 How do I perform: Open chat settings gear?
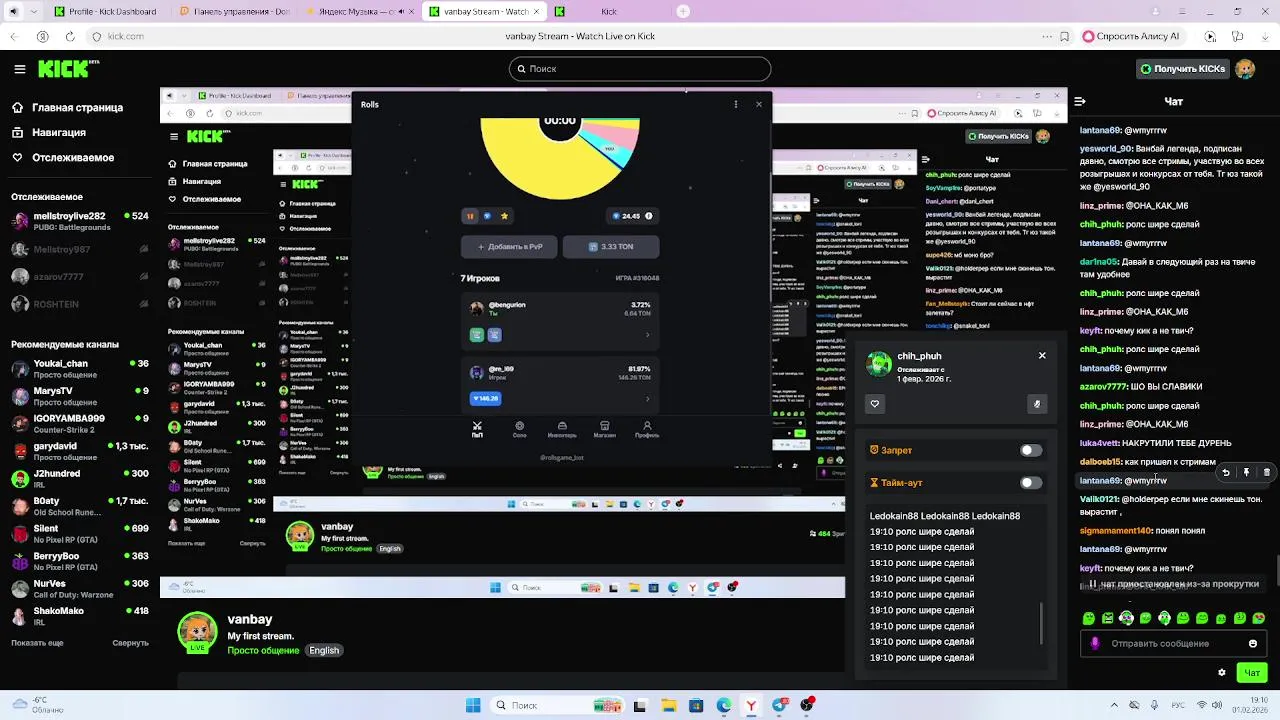point(1221,673)
